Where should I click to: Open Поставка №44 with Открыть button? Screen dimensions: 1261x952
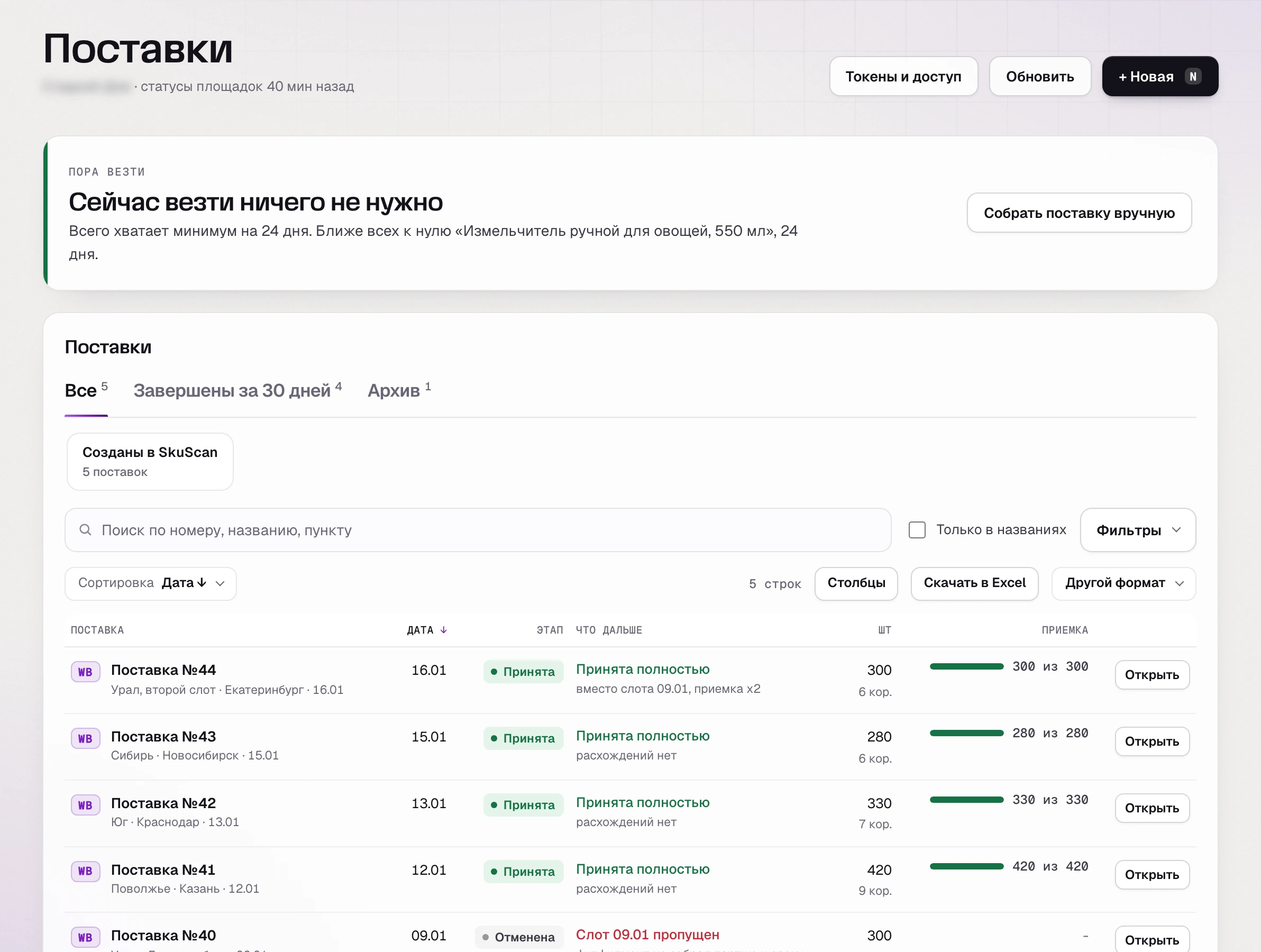1152,675
